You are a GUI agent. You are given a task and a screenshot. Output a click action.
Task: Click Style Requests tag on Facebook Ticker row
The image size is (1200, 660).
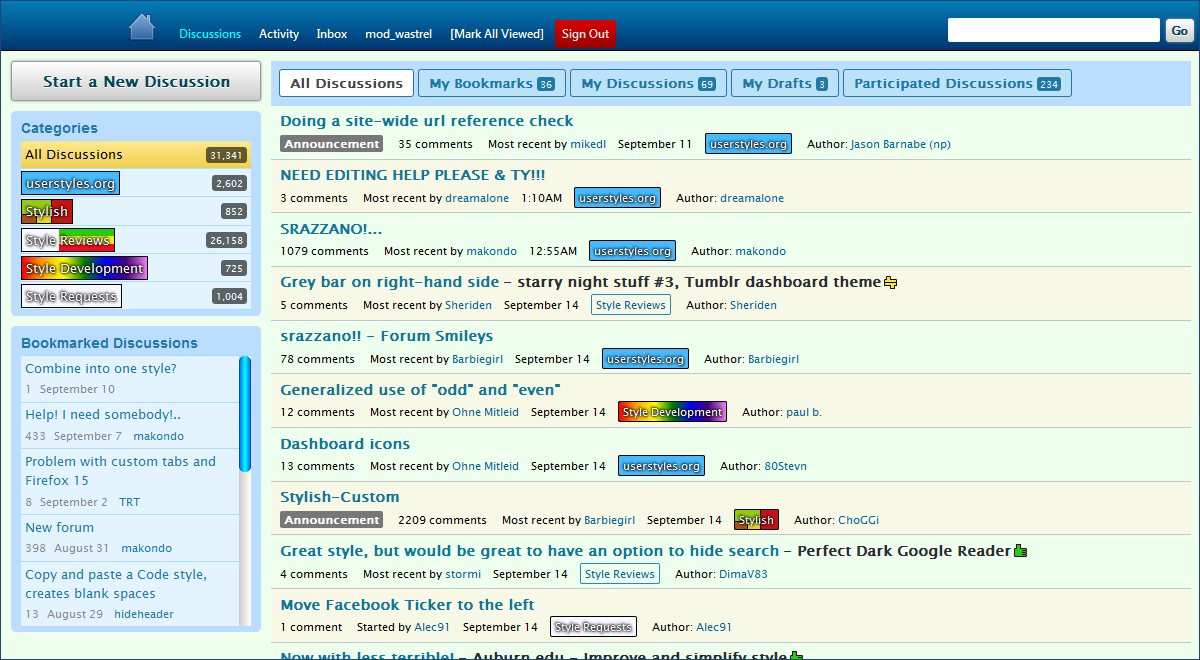pos(594,627)
